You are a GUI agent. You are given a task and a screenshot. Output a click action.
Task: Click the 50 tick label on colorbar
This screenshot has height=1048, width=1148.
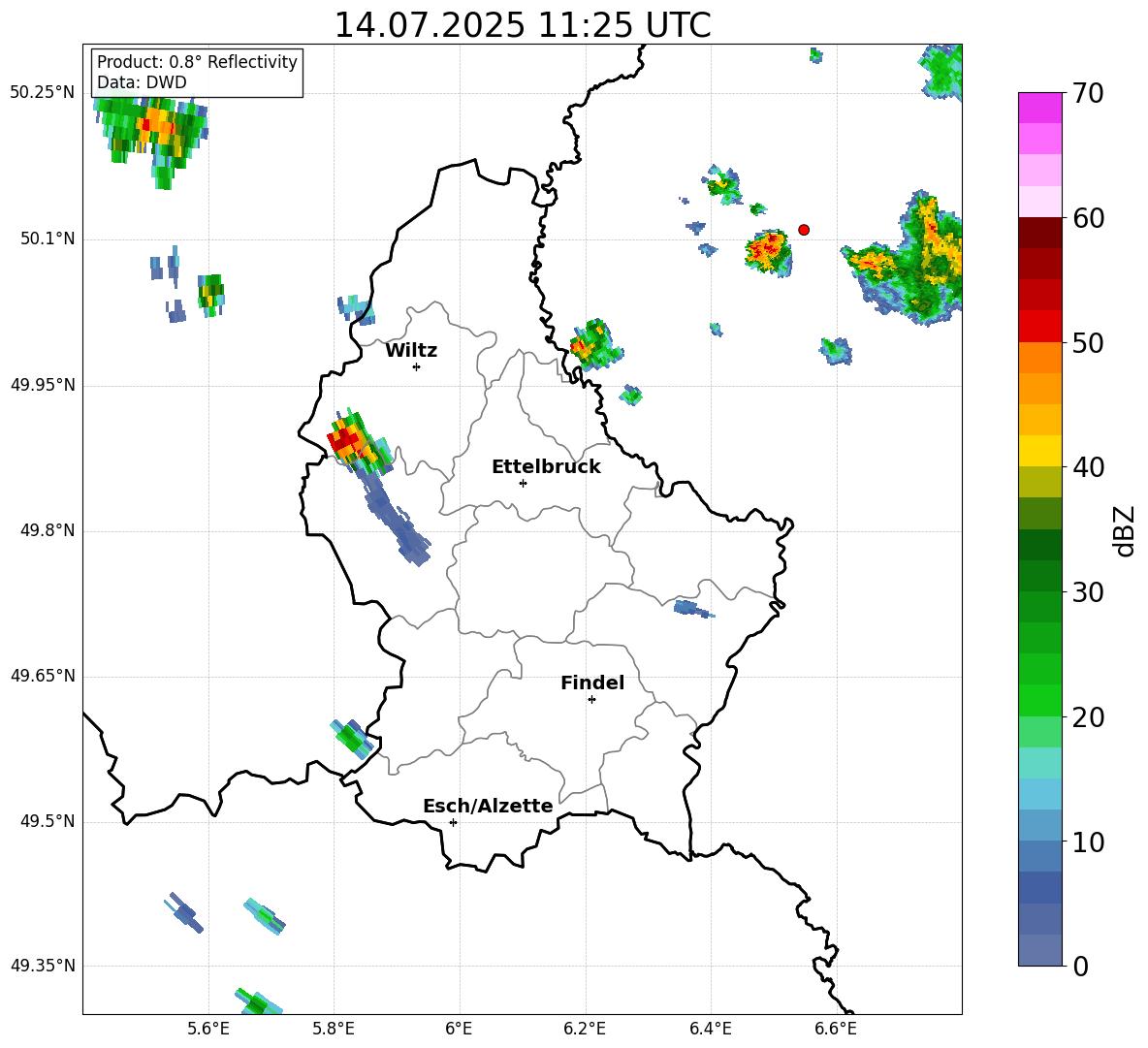click(x=1088, y=342)
